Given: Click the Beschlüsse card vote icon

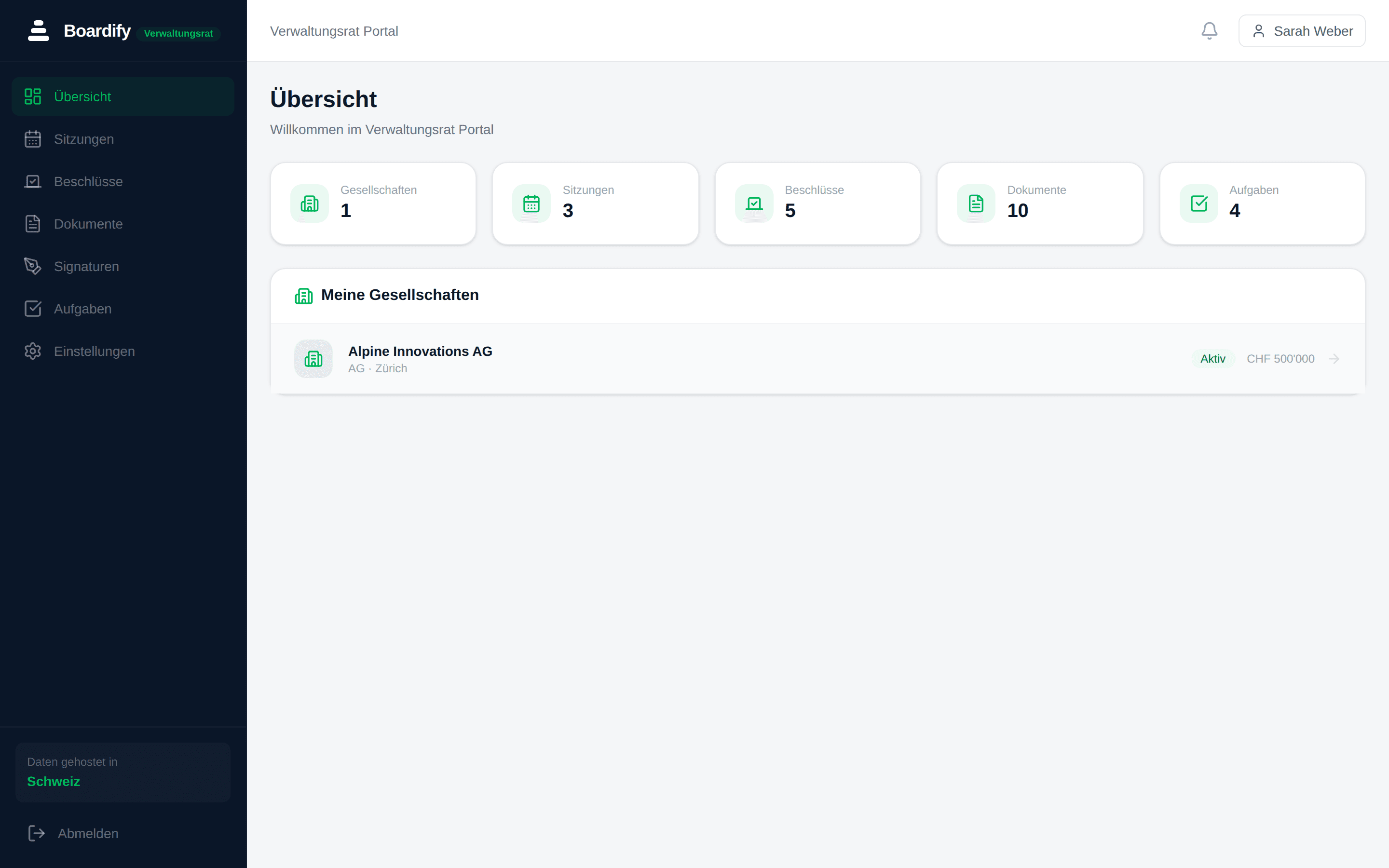Looking at the screenshot, I should 754,203.
